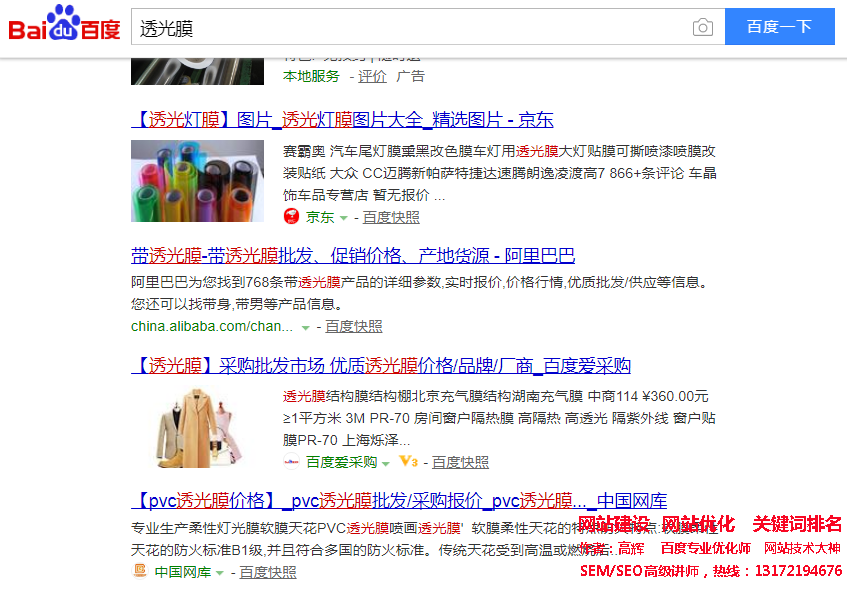
Task: View 百度快照 for the 京东 result
Action: click(391, 217)
